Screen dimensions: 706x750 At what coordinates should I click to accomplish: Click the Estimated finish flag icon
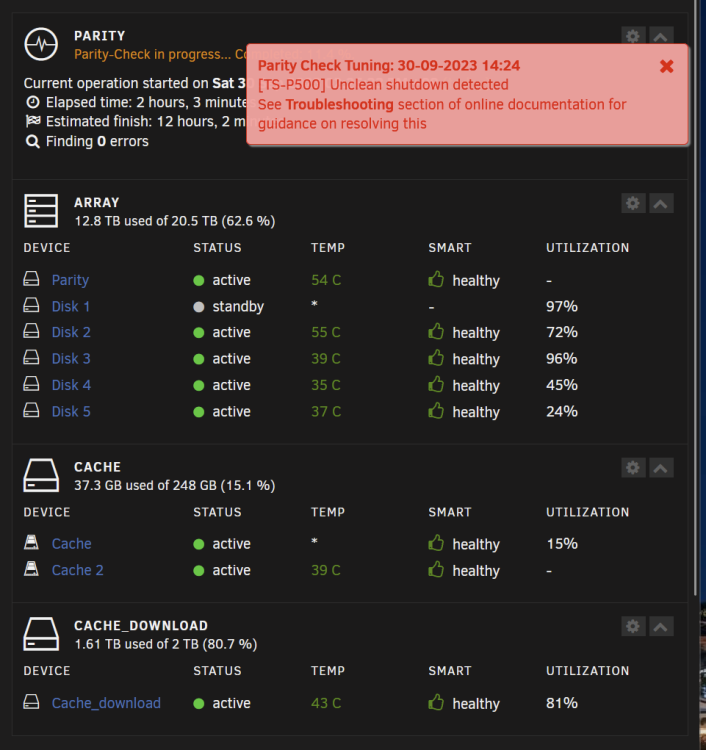pyautogui.click(x=33, y=121)
